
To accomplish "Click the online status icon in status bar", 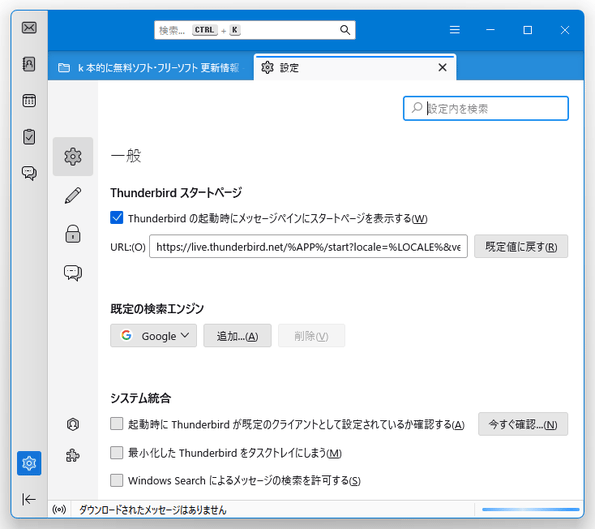I will coord(59,509).
